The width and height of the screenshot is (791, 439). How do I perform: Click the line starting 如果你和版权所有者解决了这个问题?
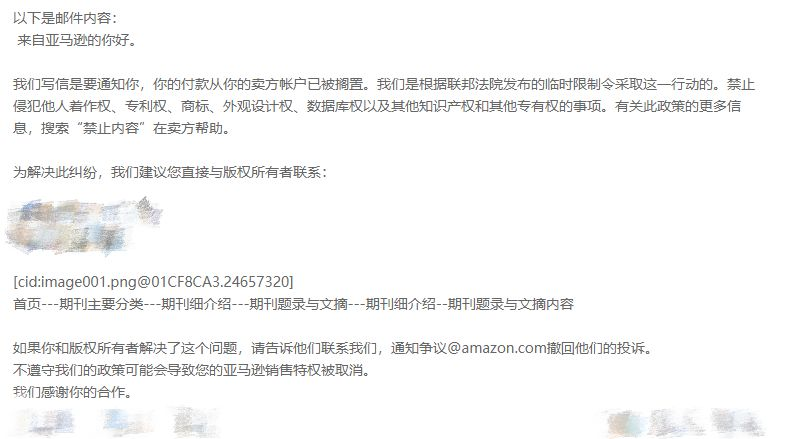(333, 348)
